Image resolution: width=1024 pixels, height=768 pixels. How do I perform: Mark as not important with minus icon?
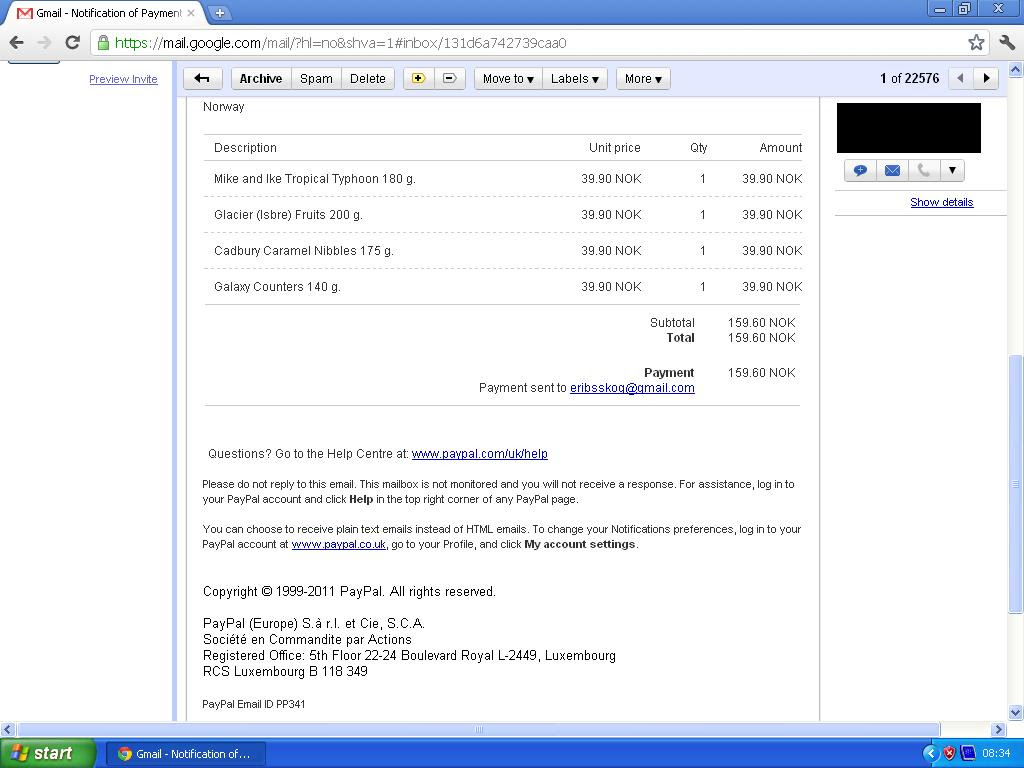449,78
